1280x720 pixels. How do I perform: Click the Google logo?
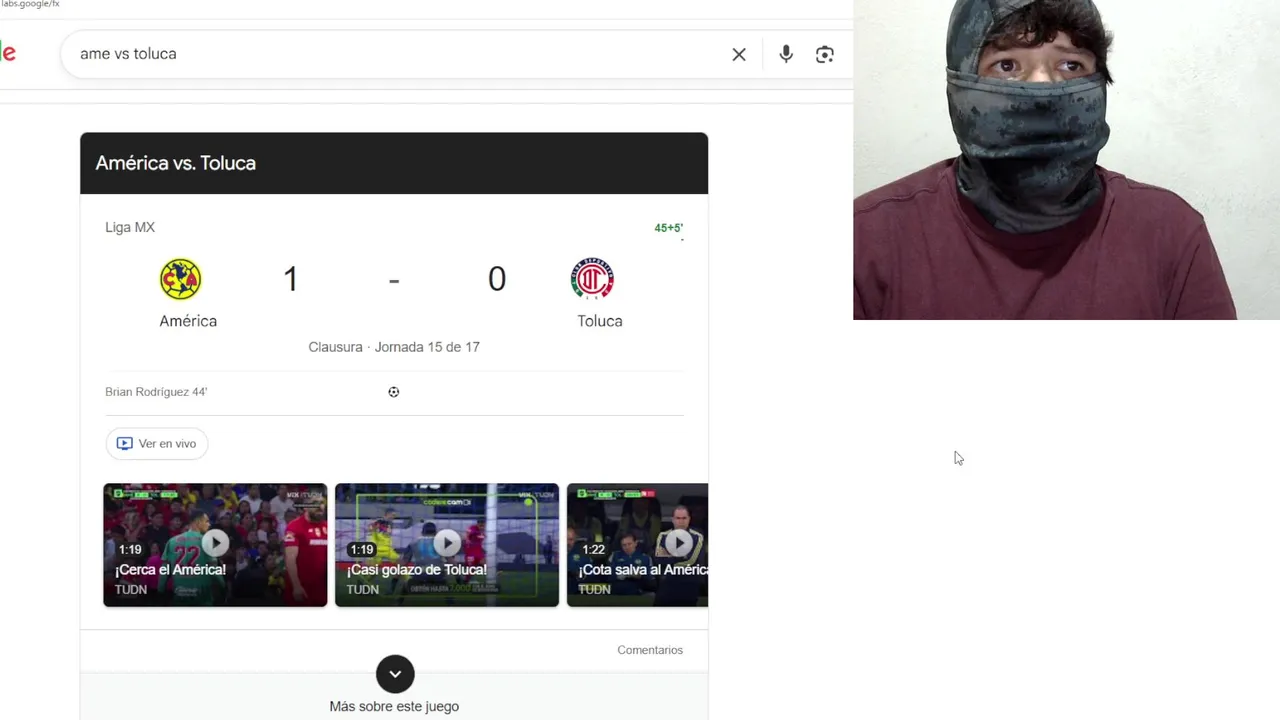coord(8,53)
